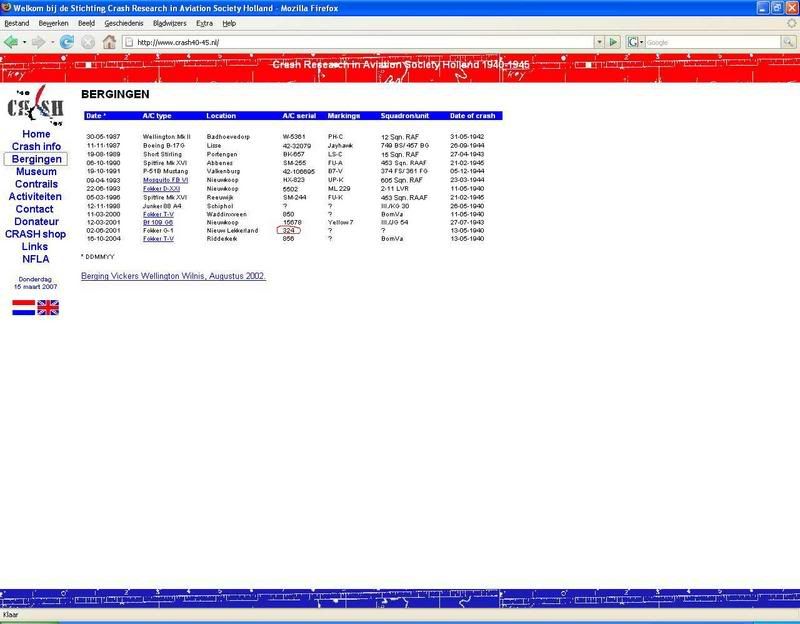Go to Home in the sidebar

coord(36,134)
